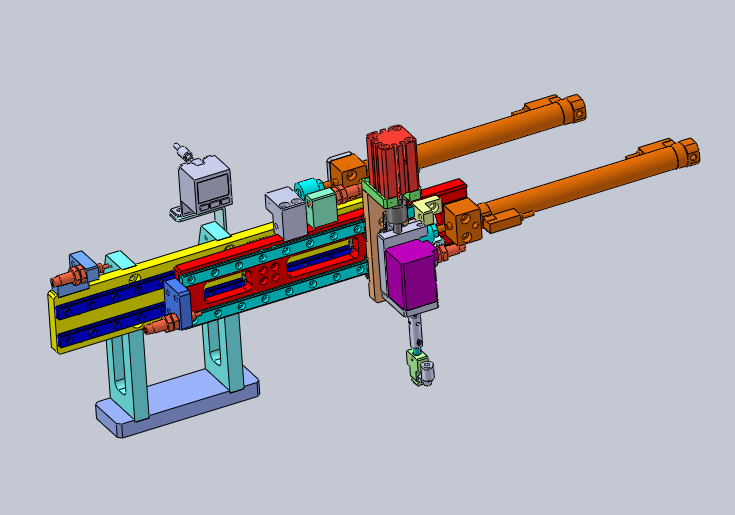
Task: Select the blue sensor bracket at far left
Action: point(83,270)
